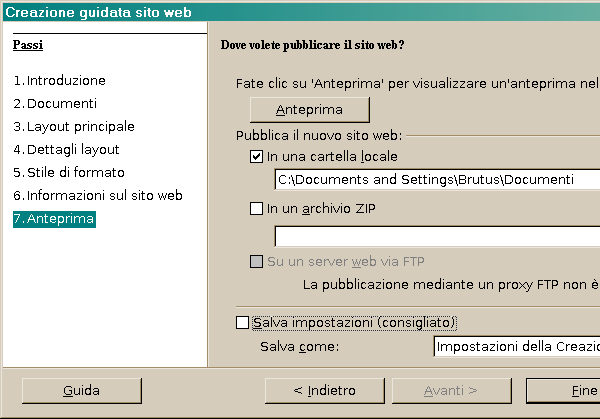Select highlighted step 7 Anteprima
Viewport: 600px width, 419px height.
[54, 219]
